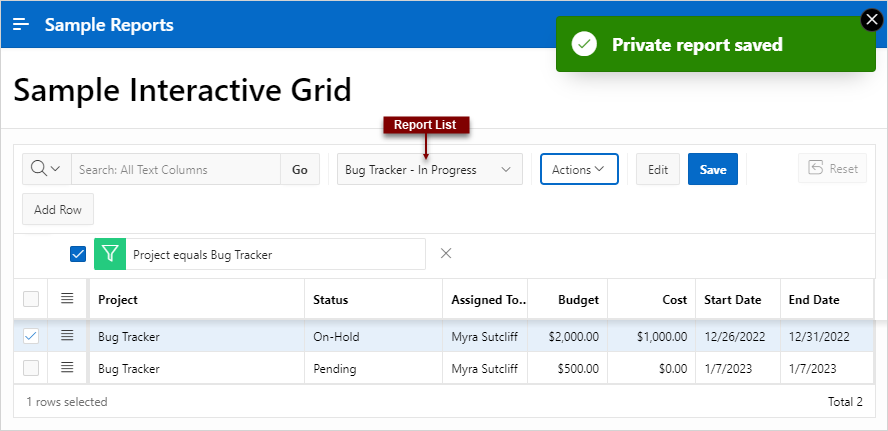This screenshot has width=888, height=431.
Task: Click the green filter funnel icon
Action: coord(110,254)
